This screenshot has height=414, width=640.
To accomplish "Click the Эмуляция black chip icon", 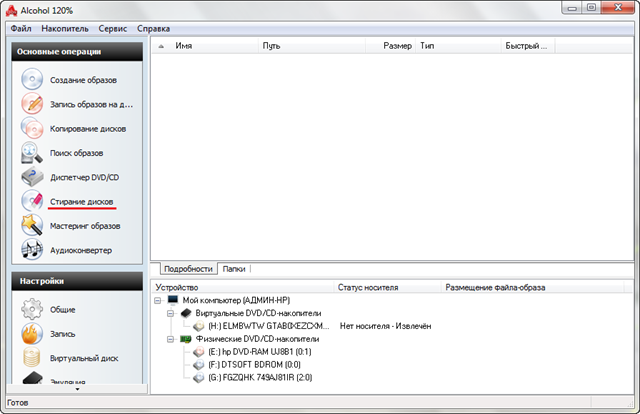I will click(33, 378).
